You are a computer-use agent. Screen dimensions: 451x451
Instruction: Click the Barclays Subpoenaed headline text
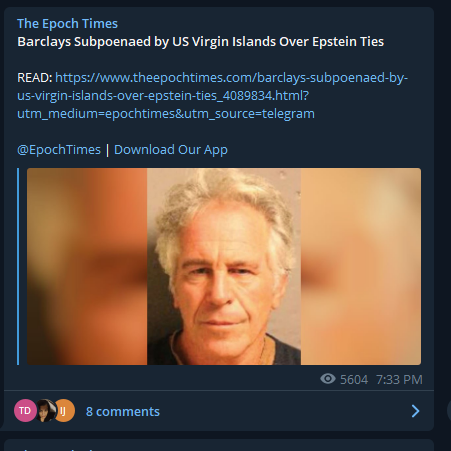click(200, 42)
